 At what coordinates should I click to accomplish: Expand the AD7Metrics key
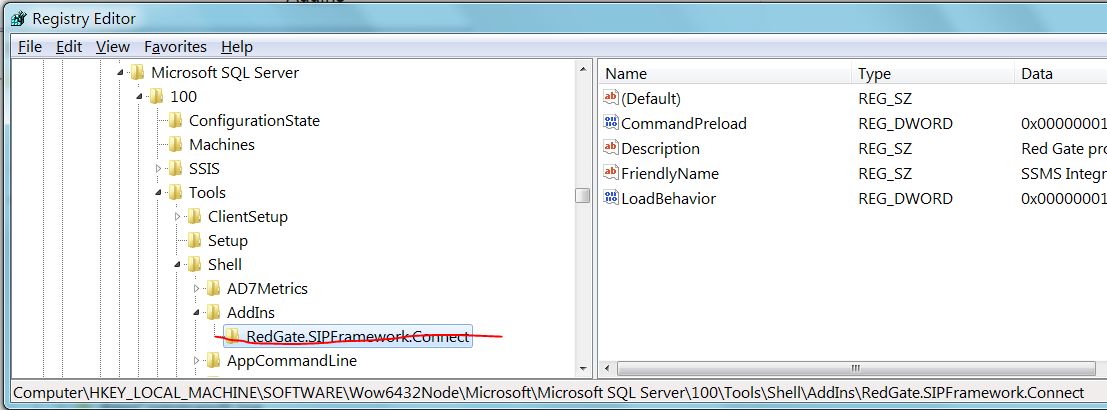[196, 289]
